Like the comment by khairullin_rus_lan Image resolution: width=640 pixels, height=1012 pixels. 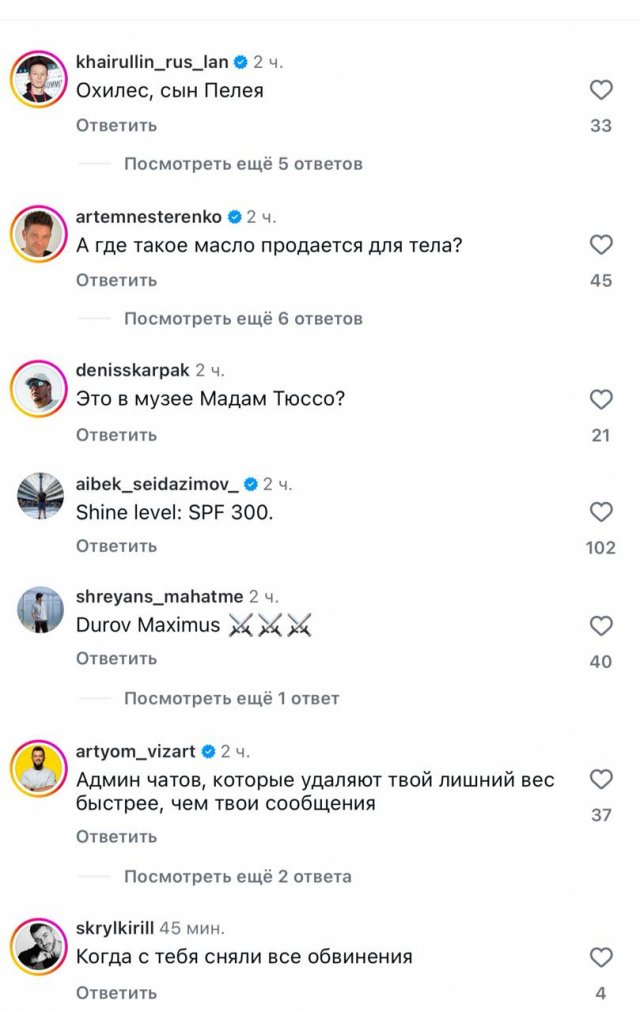(601, 90)
